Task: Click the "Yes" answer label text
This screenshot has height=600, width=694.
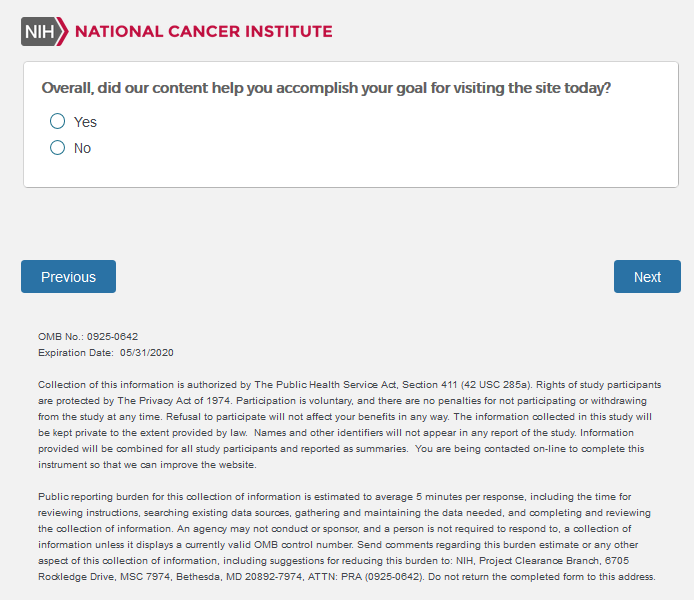Action: [x=85, y=122]
